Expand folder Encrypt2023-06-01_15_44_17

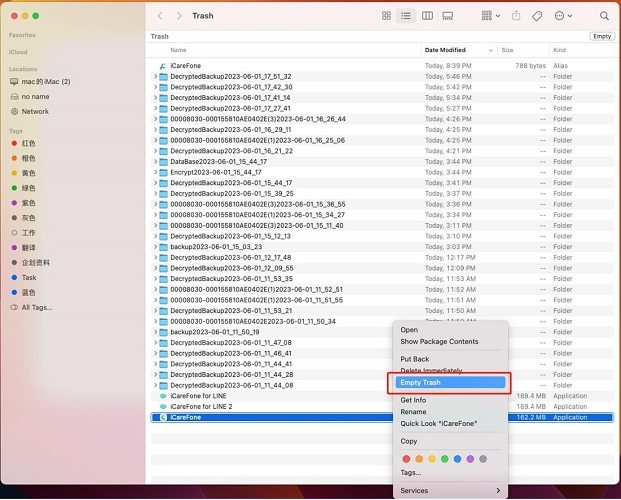155,172
